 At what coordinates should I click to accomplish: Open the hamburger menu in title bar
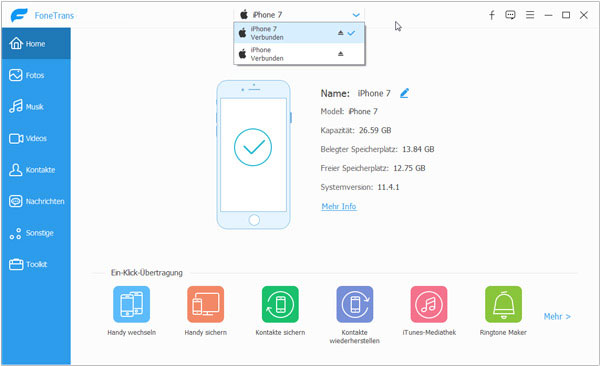[530, 15]
